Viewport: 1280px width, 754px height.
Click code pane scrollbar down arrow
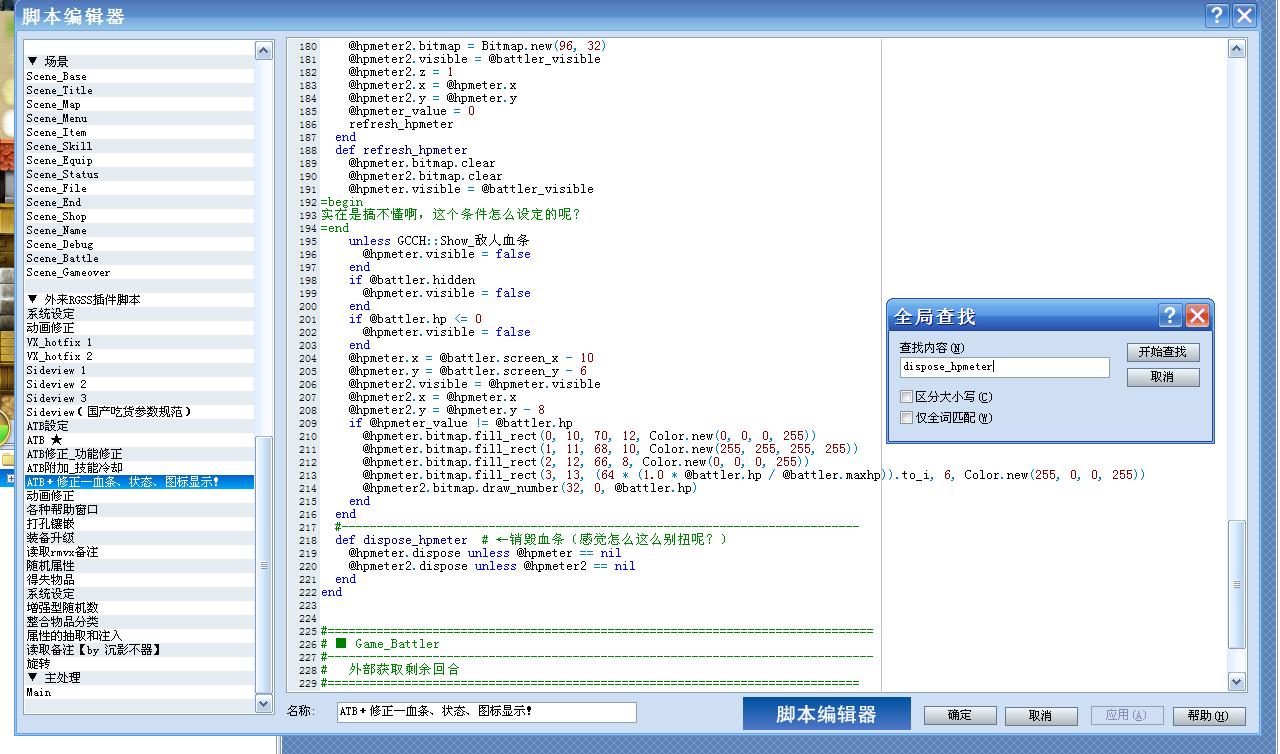click(1237, 681)
